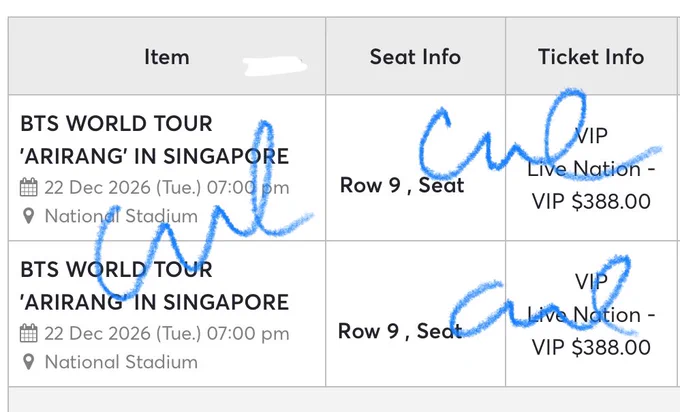Screen dimensions: 680x412
Task: Click the location pin icon in first row
Action: tap(29, 216)
